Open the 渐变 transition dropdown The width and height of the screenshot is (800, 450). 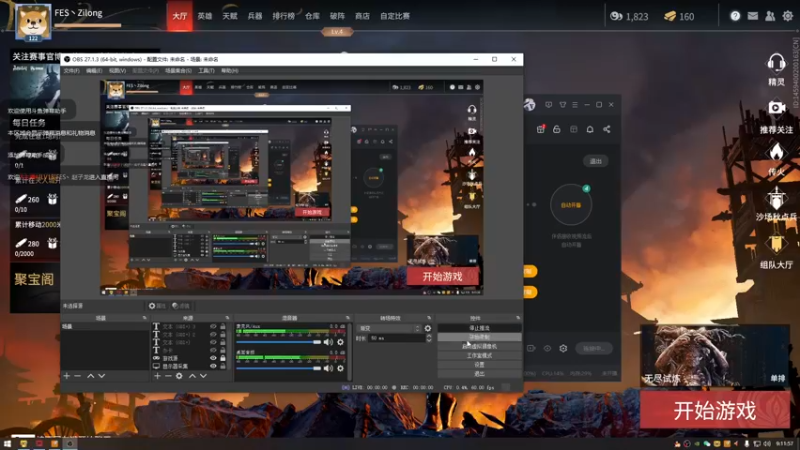[x=389, y=329]
